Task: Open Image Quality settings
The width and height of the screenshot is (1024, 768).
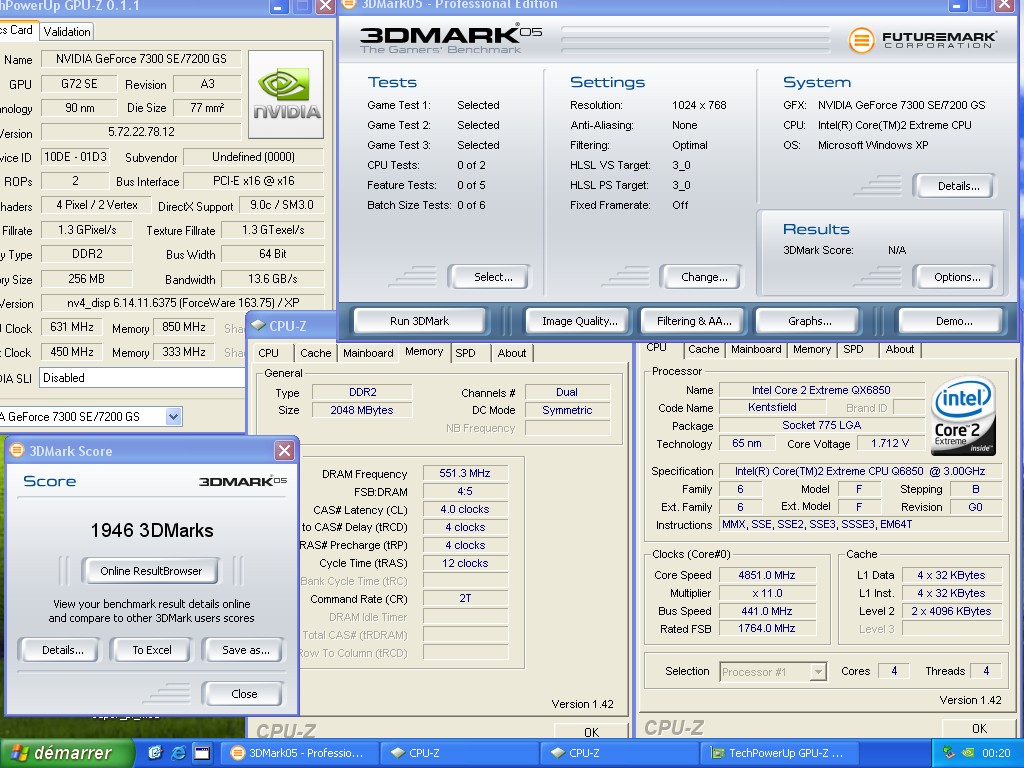Action: pos(579,321)
